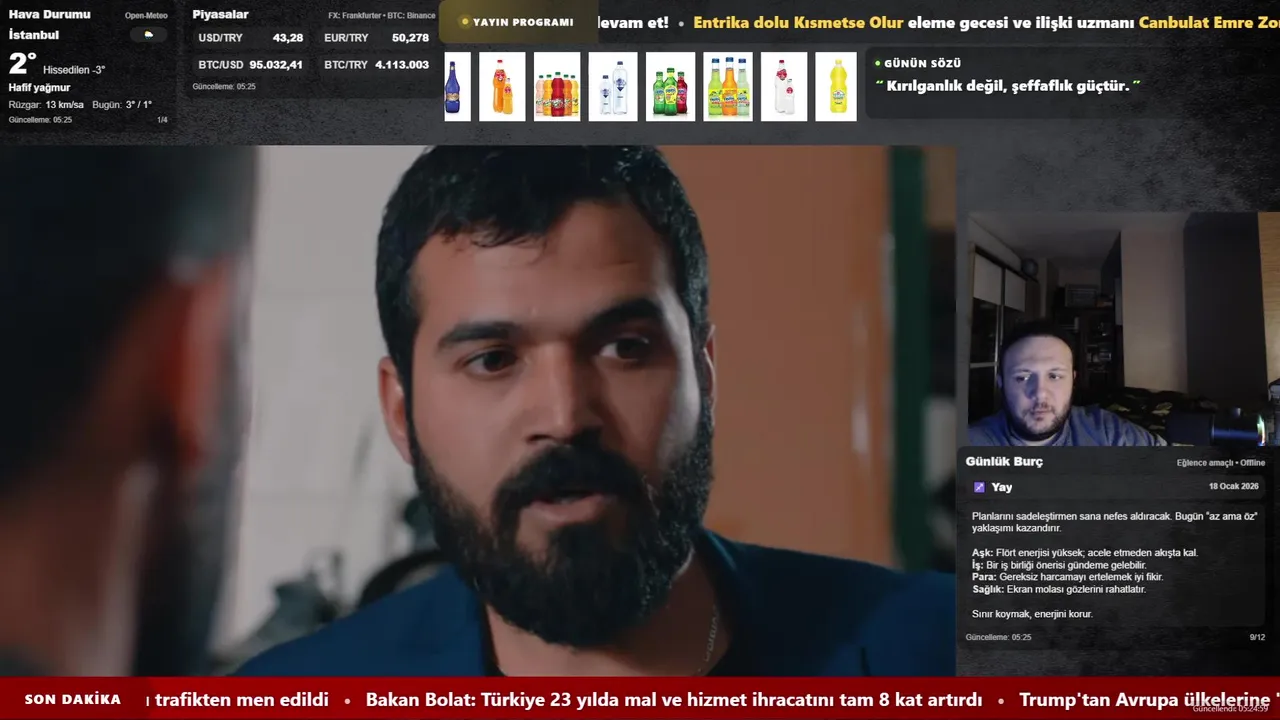Click the Güncellendi timestamp at bottom right corner
This screenshot has width=1280, height=720.
click(x=1231, y=708)
